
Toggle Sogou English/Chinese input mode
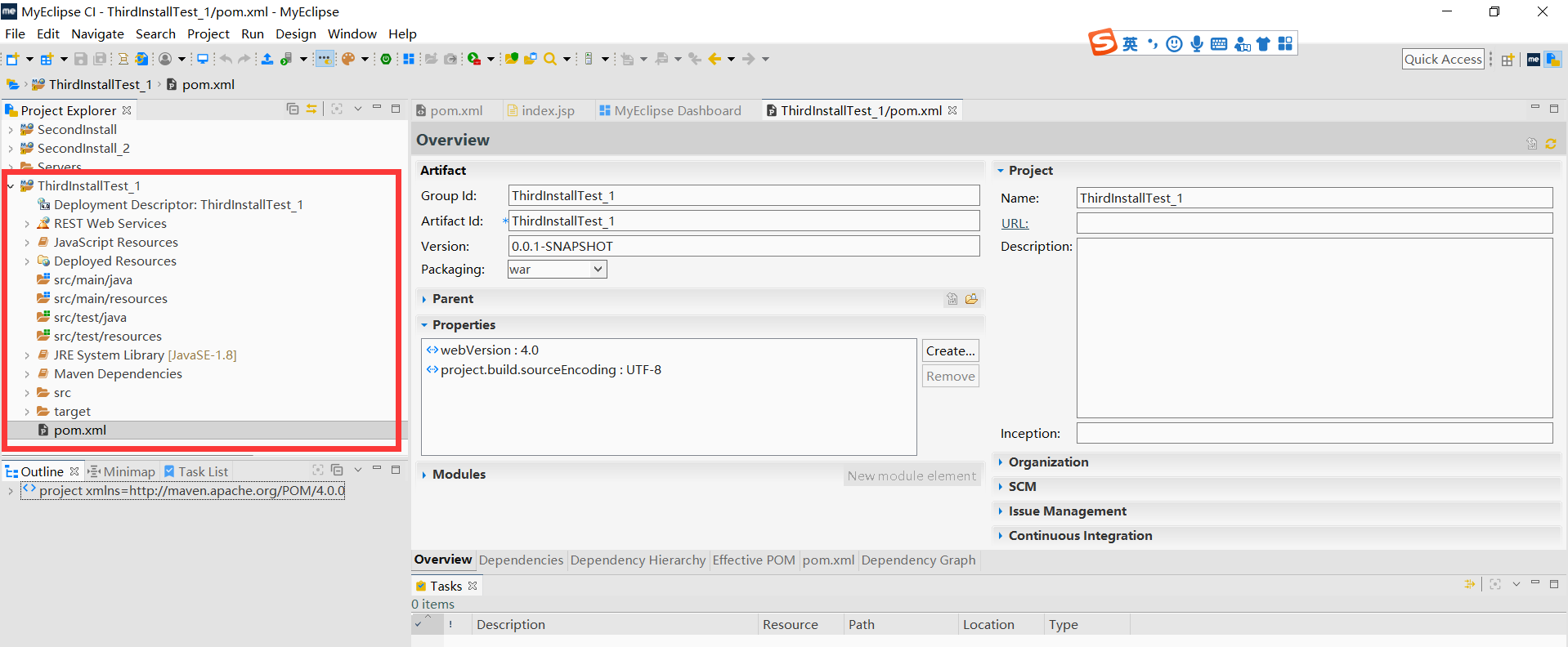(x=1130, y=43)
